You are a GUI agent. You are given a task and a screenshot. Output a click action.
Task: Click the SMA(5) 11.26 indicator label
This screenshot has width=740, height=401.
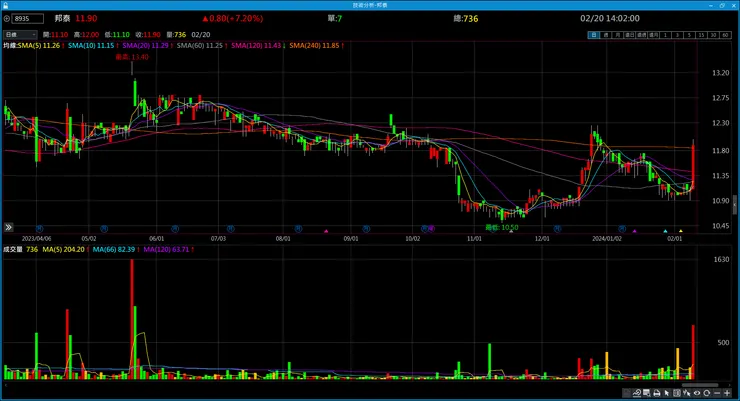coord(38,45)
